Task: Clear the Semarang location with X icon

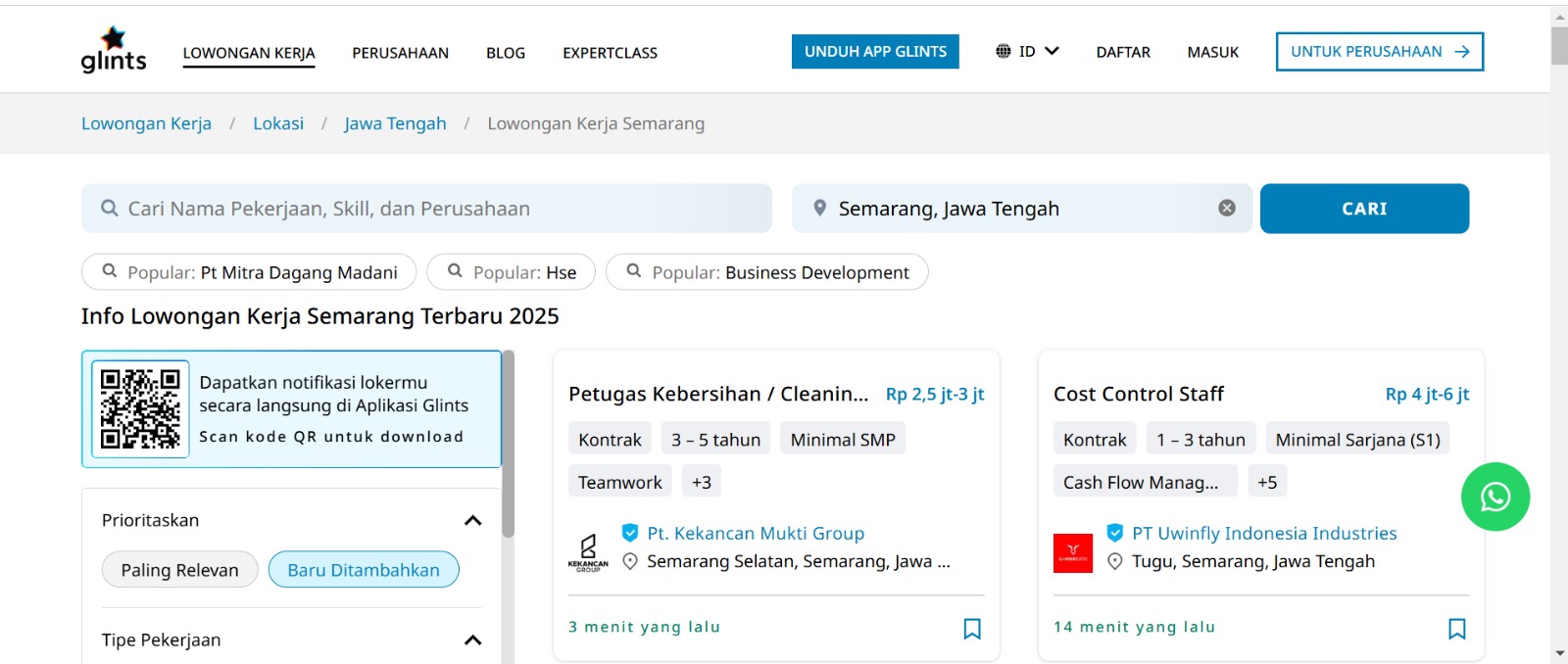Action: click(x=1227, y=208)
